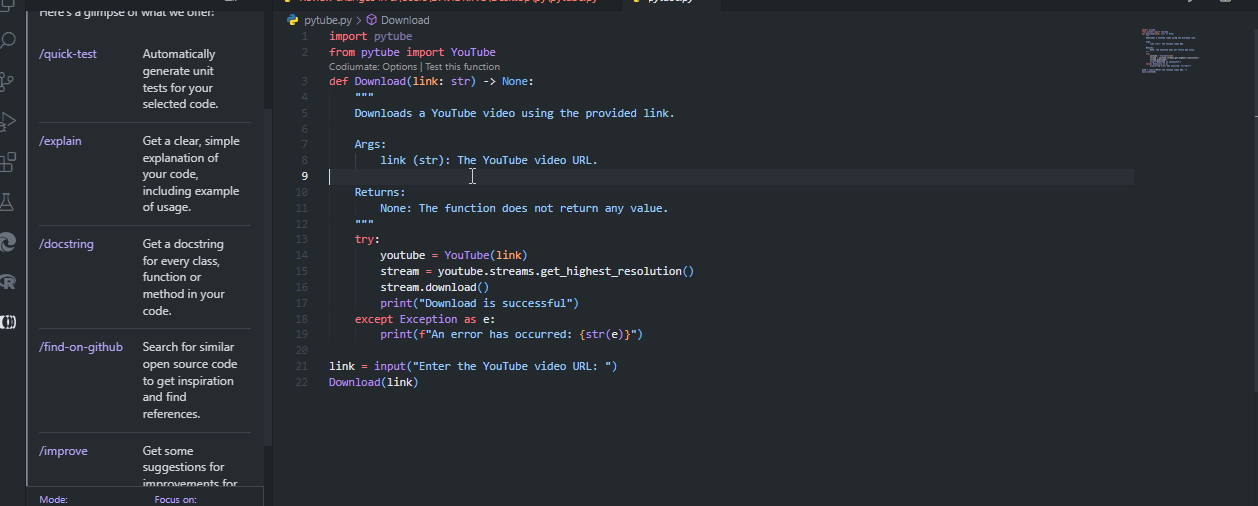Image resolution: width=1258 pixels, height=506 pixels.
Task: Click the 'Args:' docstring line
Action: coord(370,145)
